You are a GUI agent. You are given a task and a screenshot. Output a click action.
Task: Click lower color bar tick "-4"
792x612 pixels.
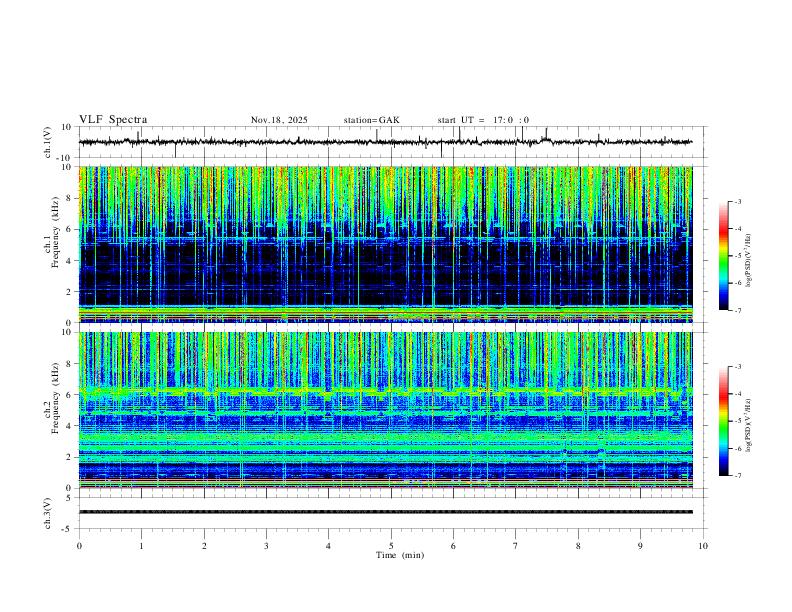point(737,394)
